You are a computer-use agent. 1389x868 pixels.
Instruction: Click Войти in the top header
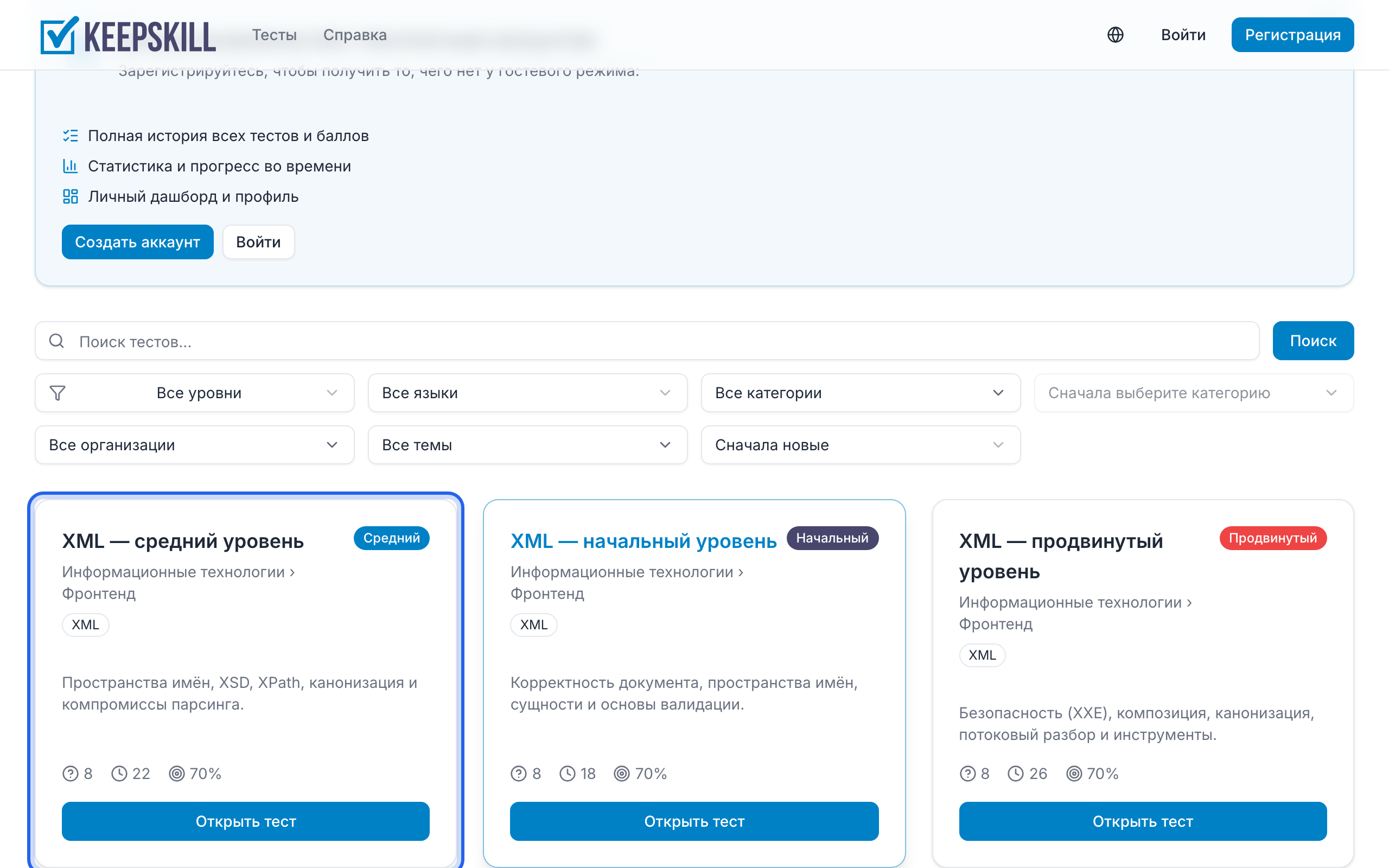[x=1183, y=35]
